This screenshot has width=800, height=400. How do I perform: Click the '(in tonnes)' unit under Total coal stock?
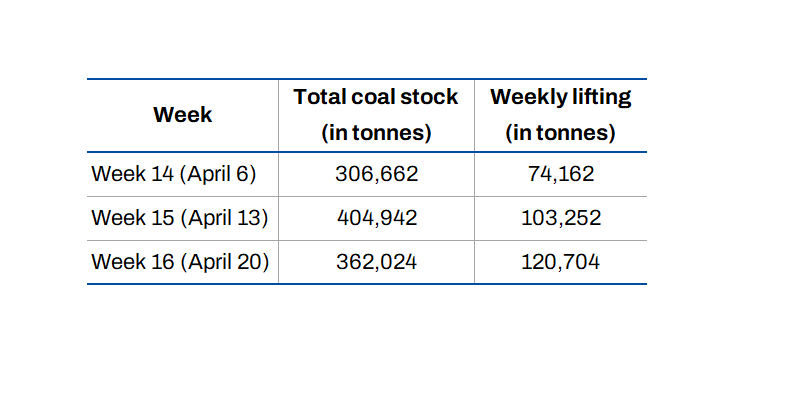[376, 132]
